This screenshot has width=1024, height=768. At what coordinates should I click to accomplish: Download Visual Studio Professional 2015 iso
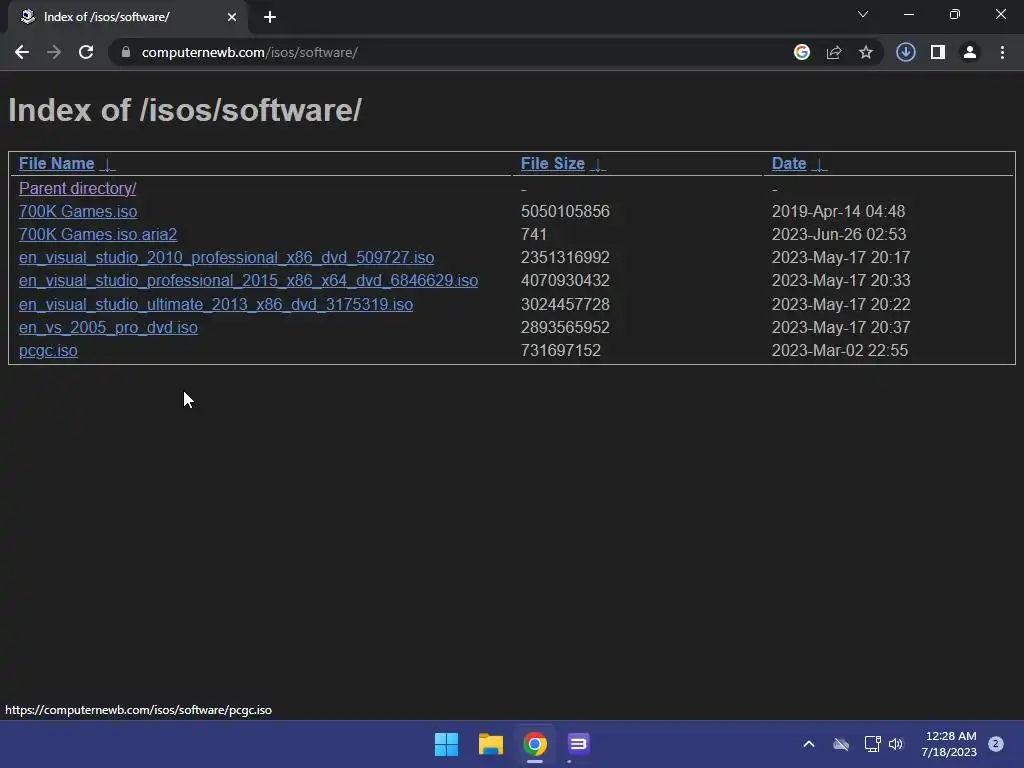point(248,281)
